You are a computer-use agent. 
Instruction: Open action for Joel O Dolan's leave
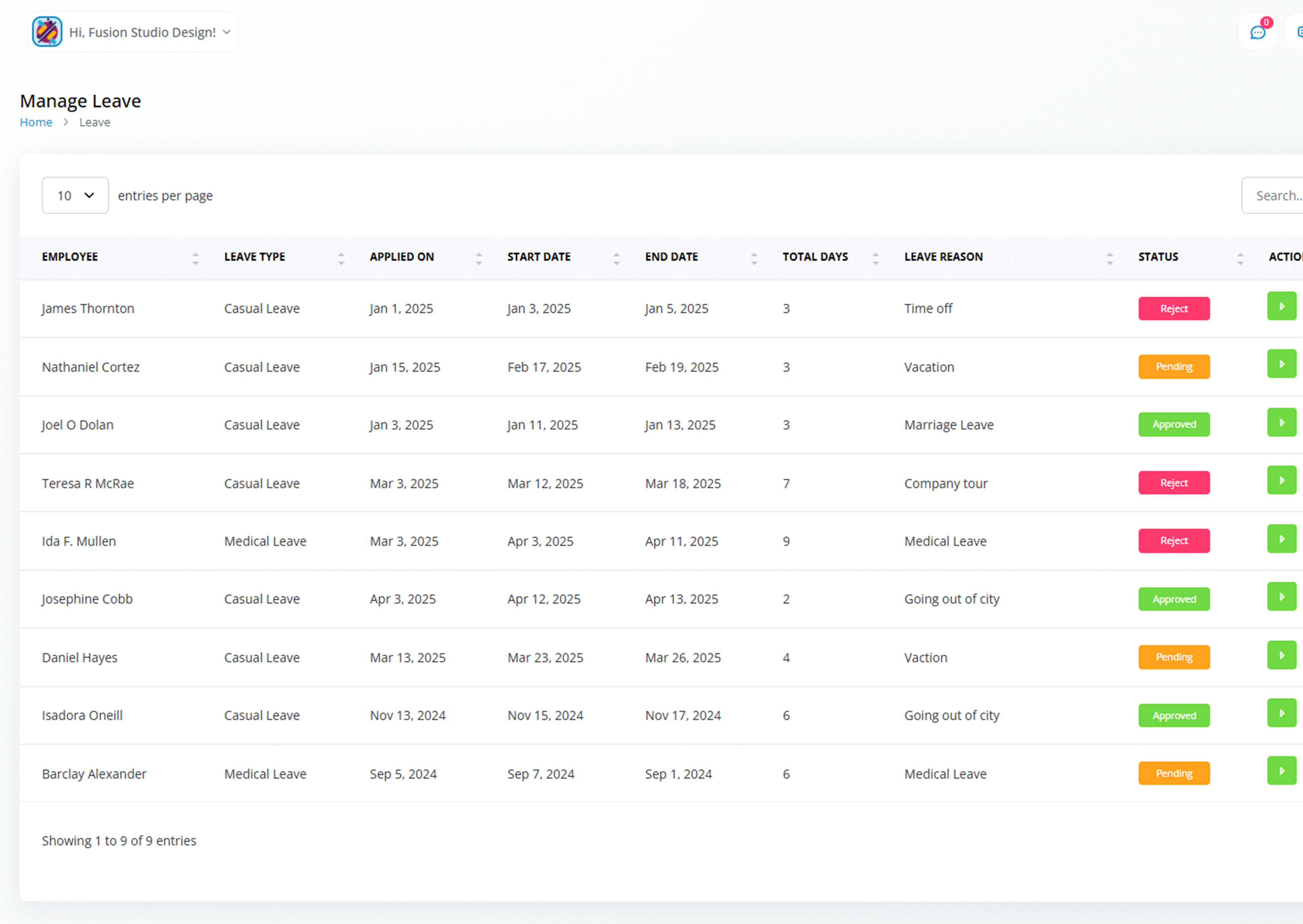(1281, 423)
